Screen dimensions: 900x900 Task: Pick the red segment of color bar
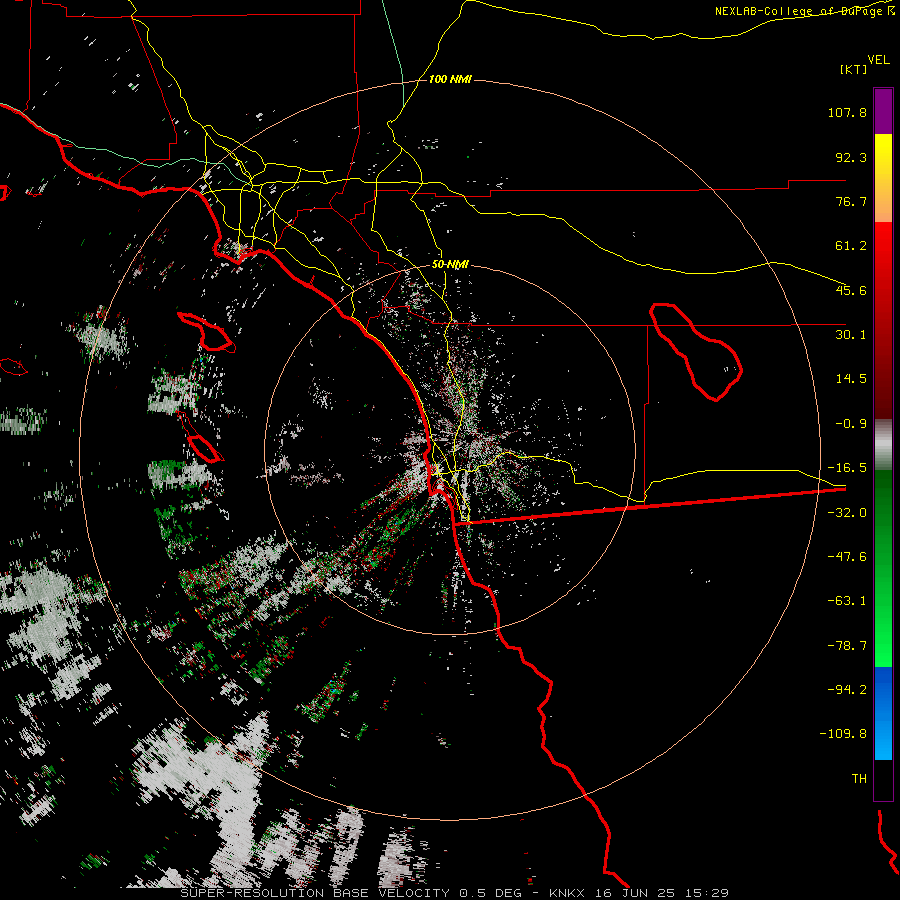point(883,320)
